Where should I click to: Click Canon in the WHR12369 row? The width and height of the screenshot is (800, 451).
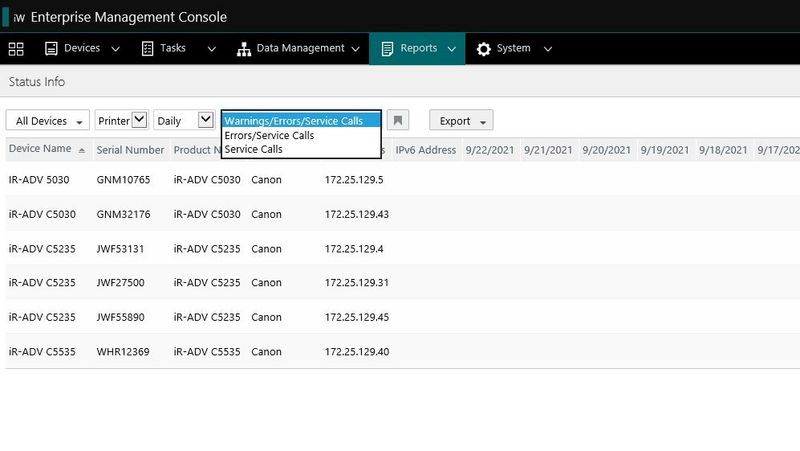click(266, 352)
